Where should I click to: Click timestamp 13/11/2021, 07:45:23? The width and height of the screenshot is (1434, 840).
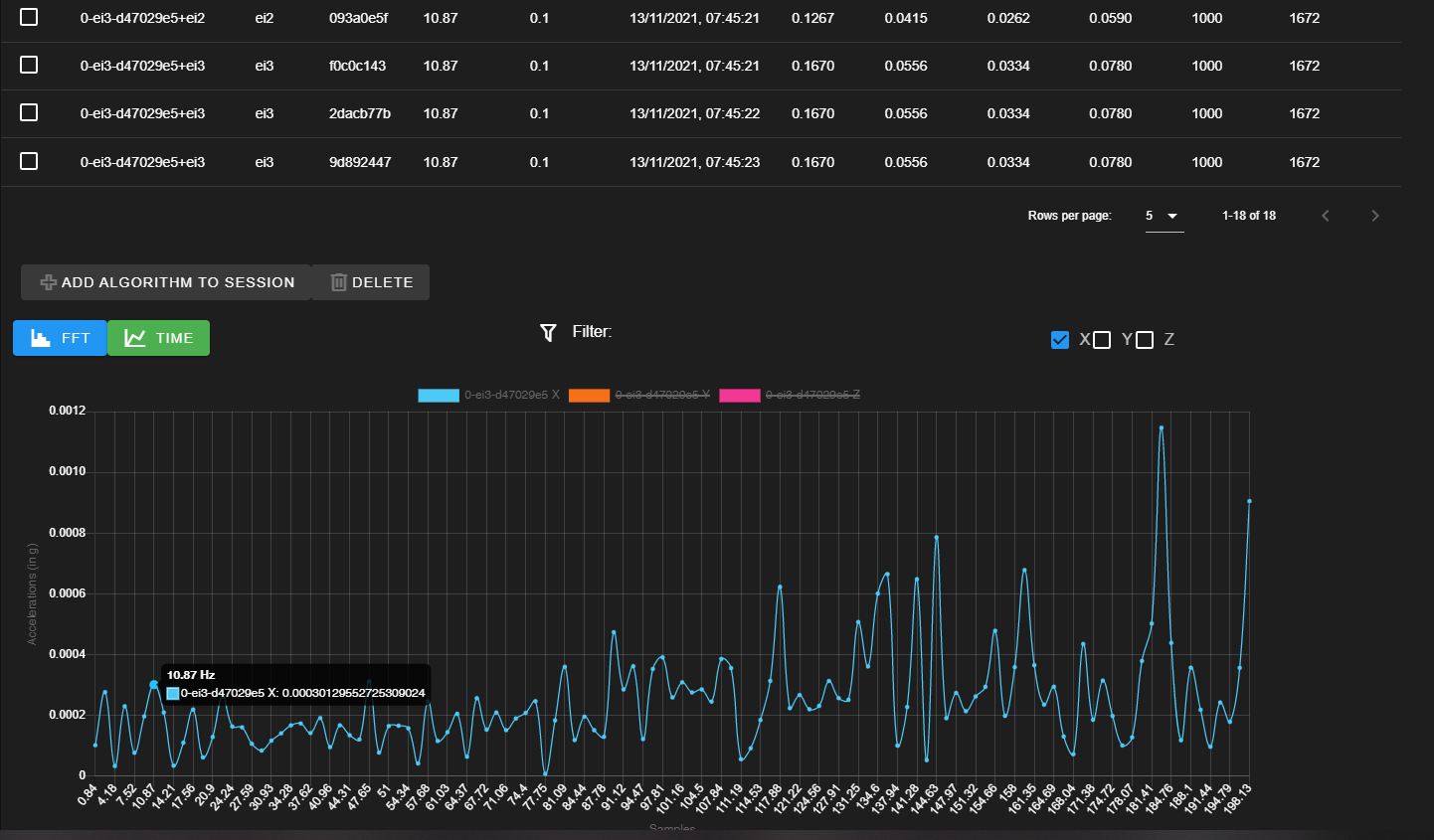[x=694, y=162]
